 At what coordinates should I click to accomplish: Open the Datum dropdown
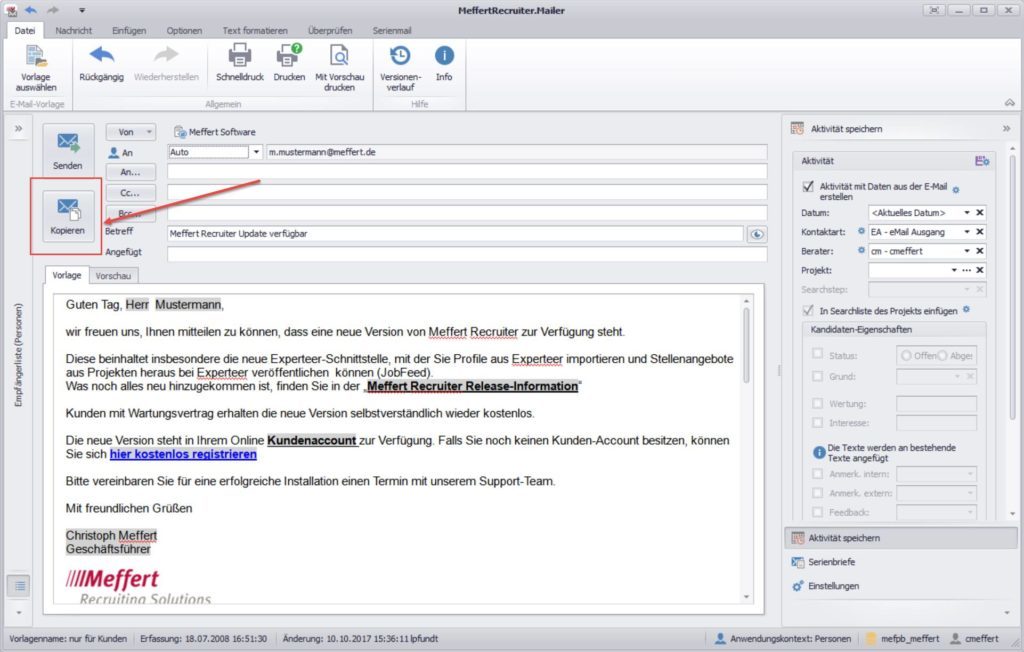point(967,212)
